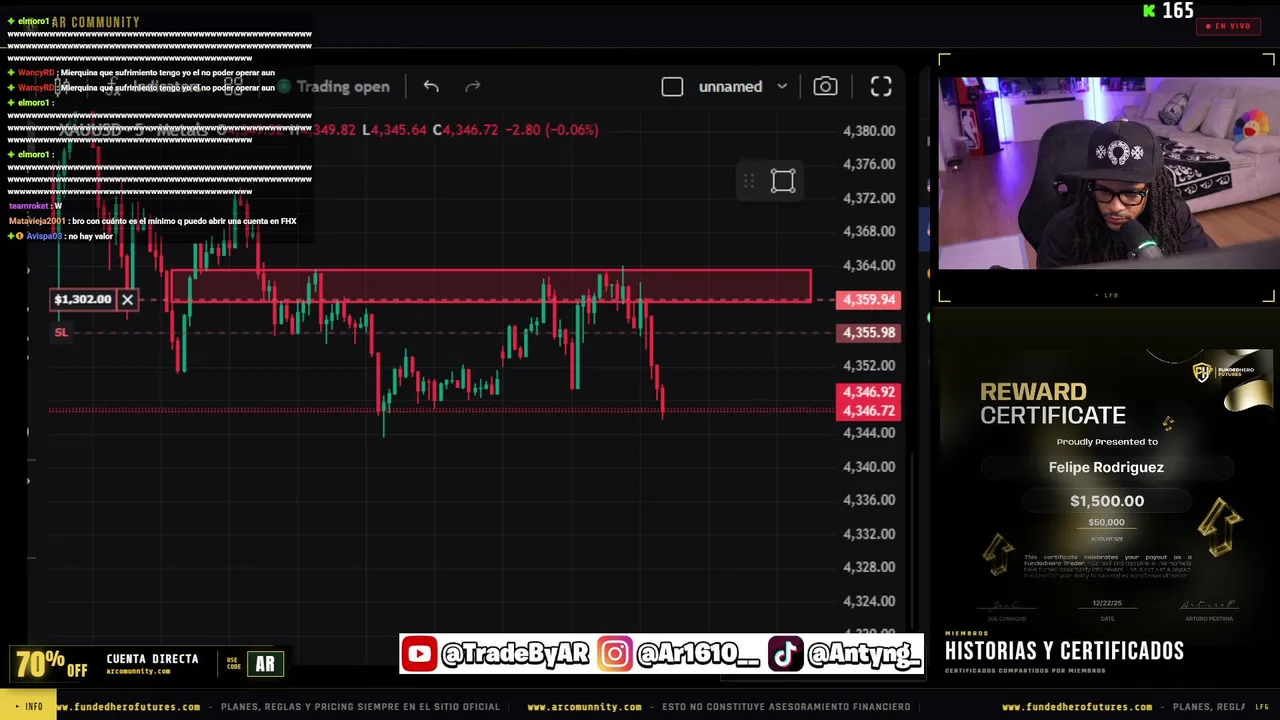Screen dimensions: 1280x720
Task: Click the @TradeByAR handle text
Action: [515, 654]
